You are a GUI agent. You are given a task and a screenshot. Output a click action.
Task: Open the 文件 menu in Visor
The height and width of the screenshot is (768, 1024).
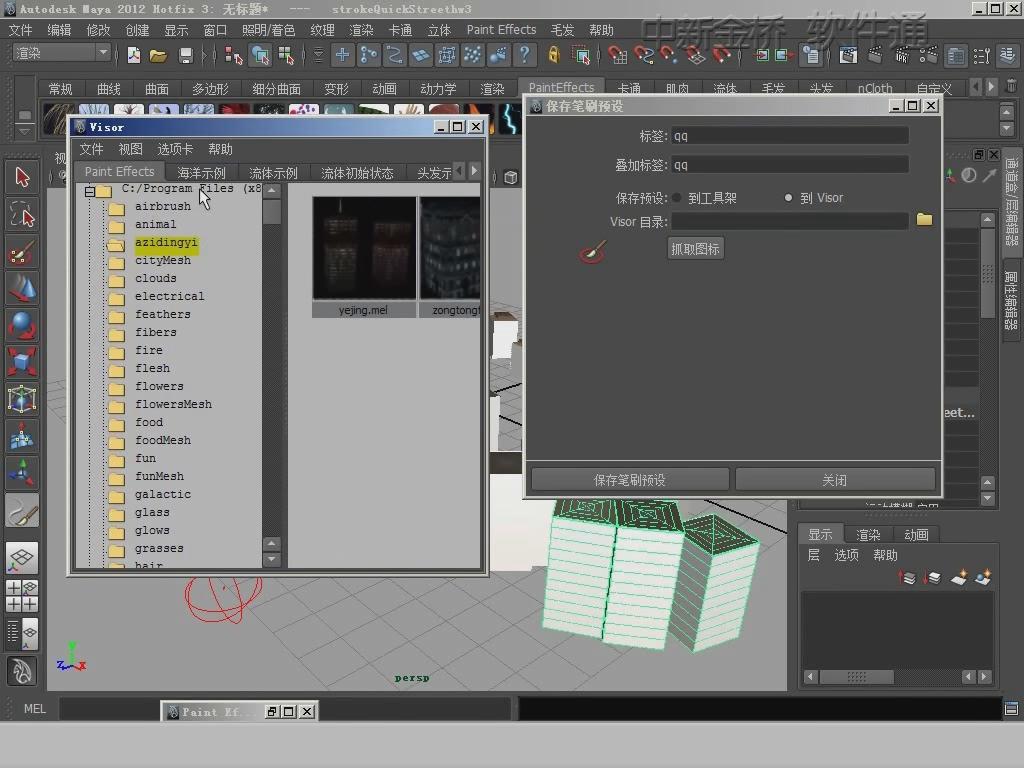coord(91,149)
